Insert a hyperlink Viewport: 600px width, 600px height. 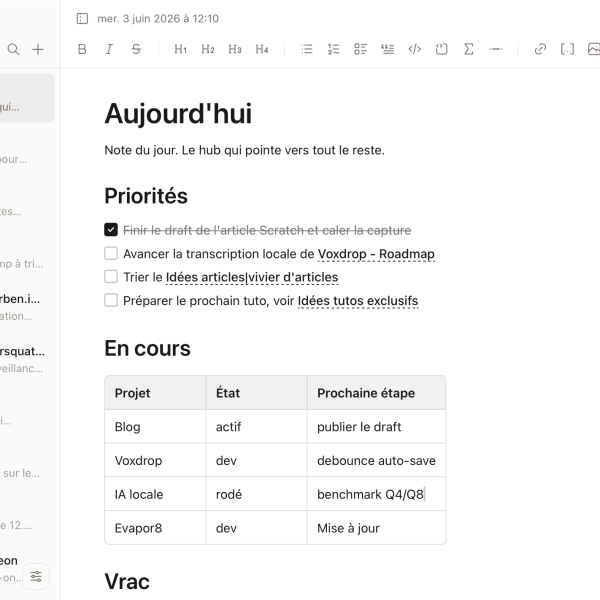point(540,49)
